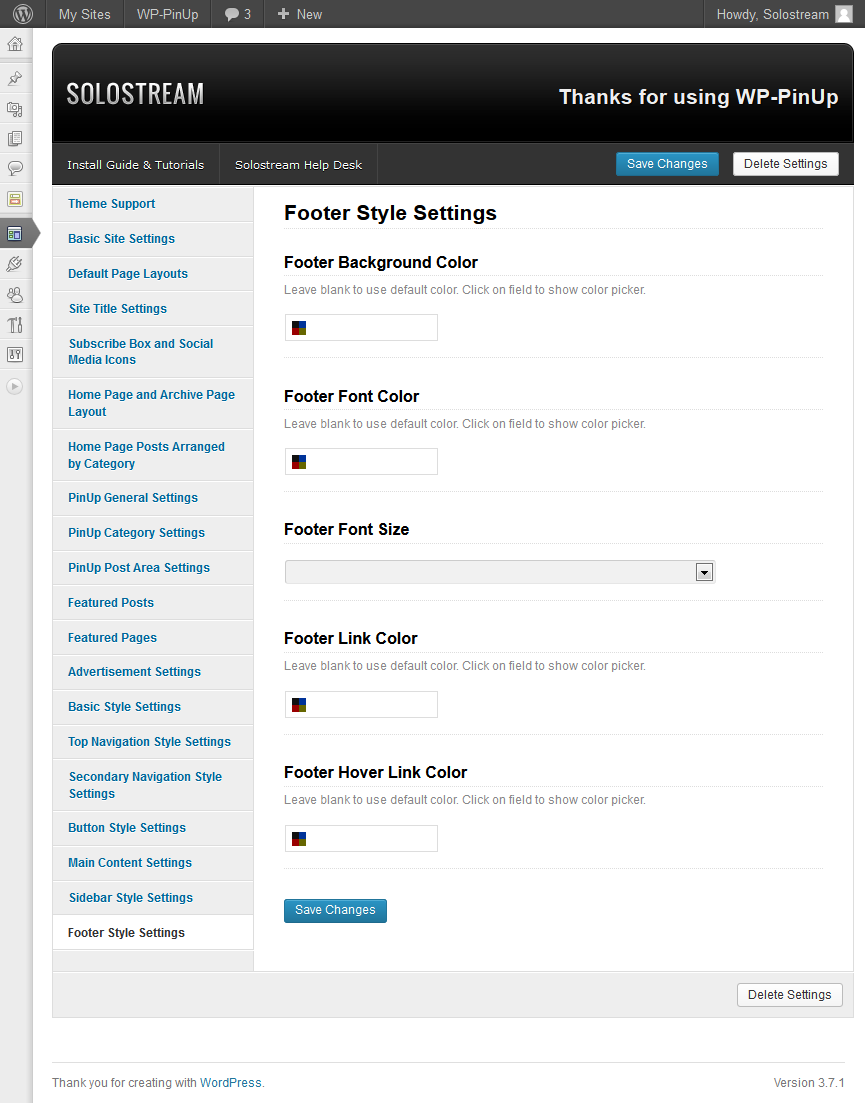Select the Appearance icon in sidebar
Screen dimensions: 865x1103
pyautogui.click(x=15, y=234)
